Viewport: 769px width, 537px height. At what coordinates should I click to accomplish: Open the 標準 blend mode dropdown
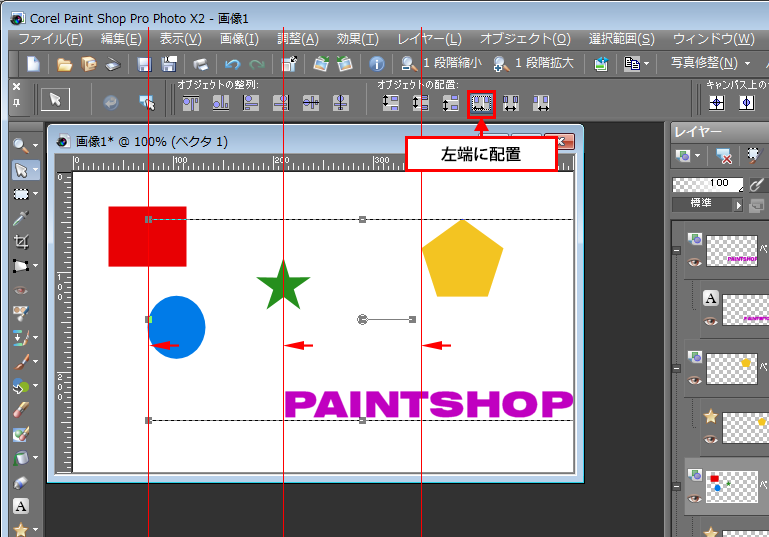click(x=707, y=204)
